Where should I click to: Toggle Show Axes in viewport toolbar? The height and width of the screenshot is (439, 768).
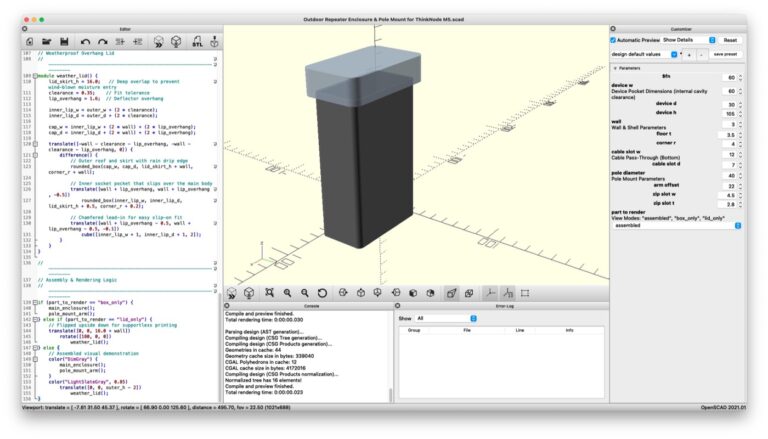490,293
